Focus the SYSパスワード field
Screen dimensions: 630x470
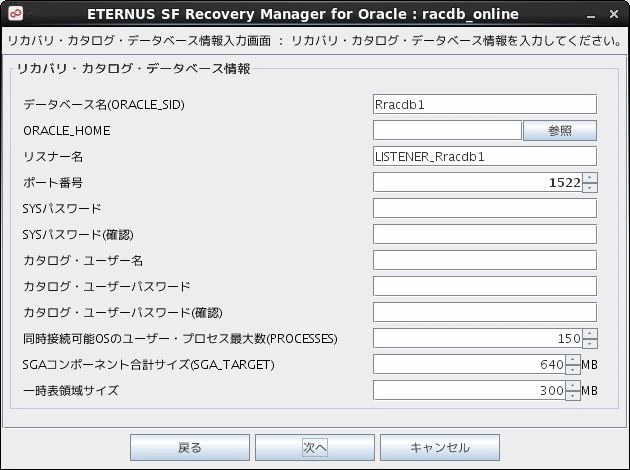[485, 208]
